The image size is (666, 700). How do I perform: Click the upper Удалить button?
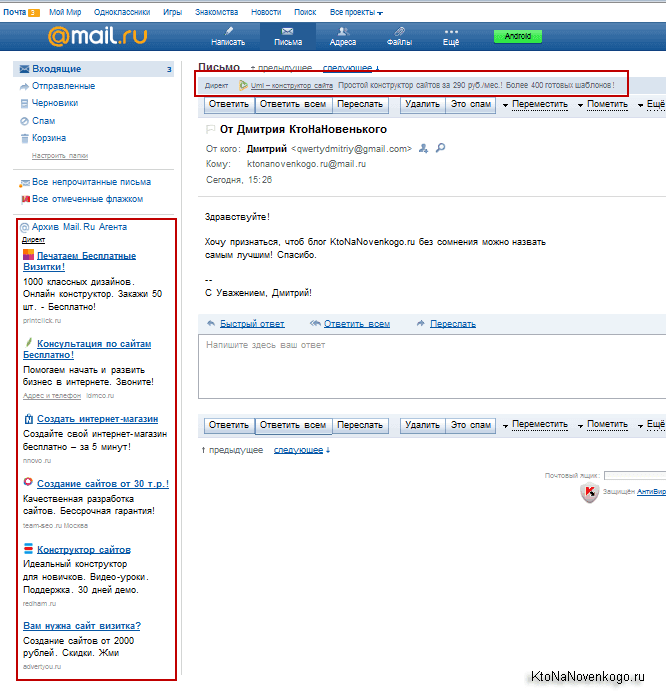pyautogui.click(x=422, y=104)
